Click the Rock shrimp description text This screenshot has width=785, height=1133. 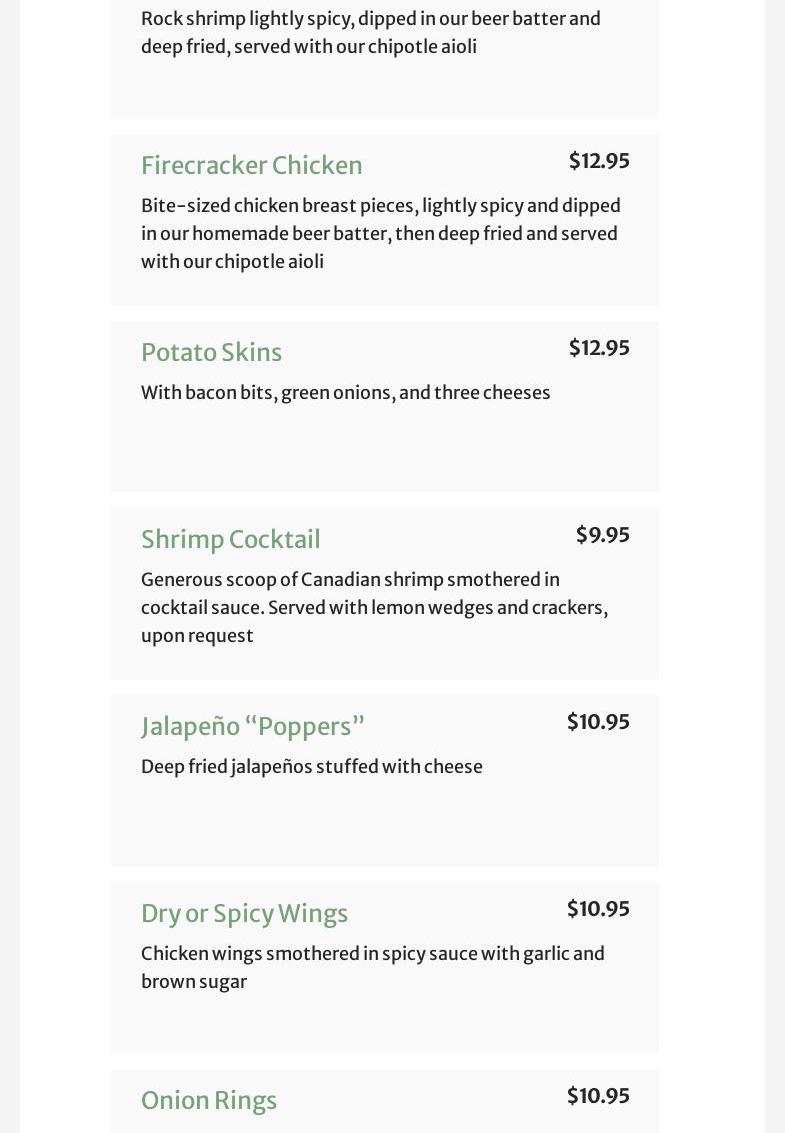[371, 33]
